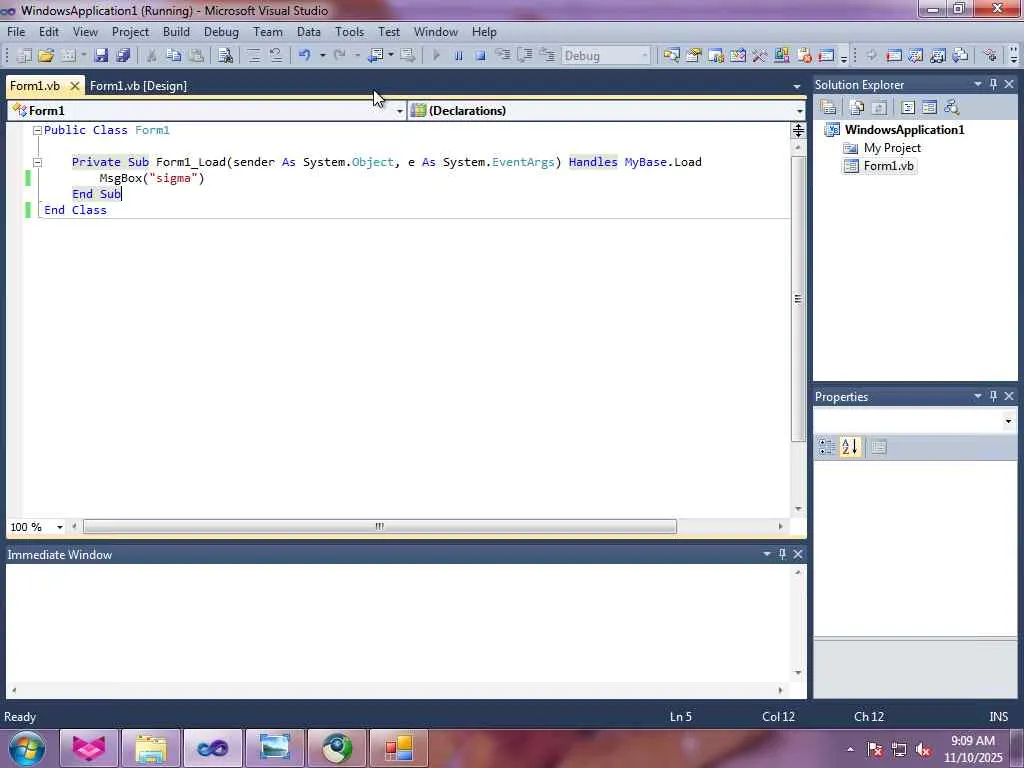The height and width of the screenshot is (768, 1024).
Task: Click the Open File folder icon
Action: 46,56
